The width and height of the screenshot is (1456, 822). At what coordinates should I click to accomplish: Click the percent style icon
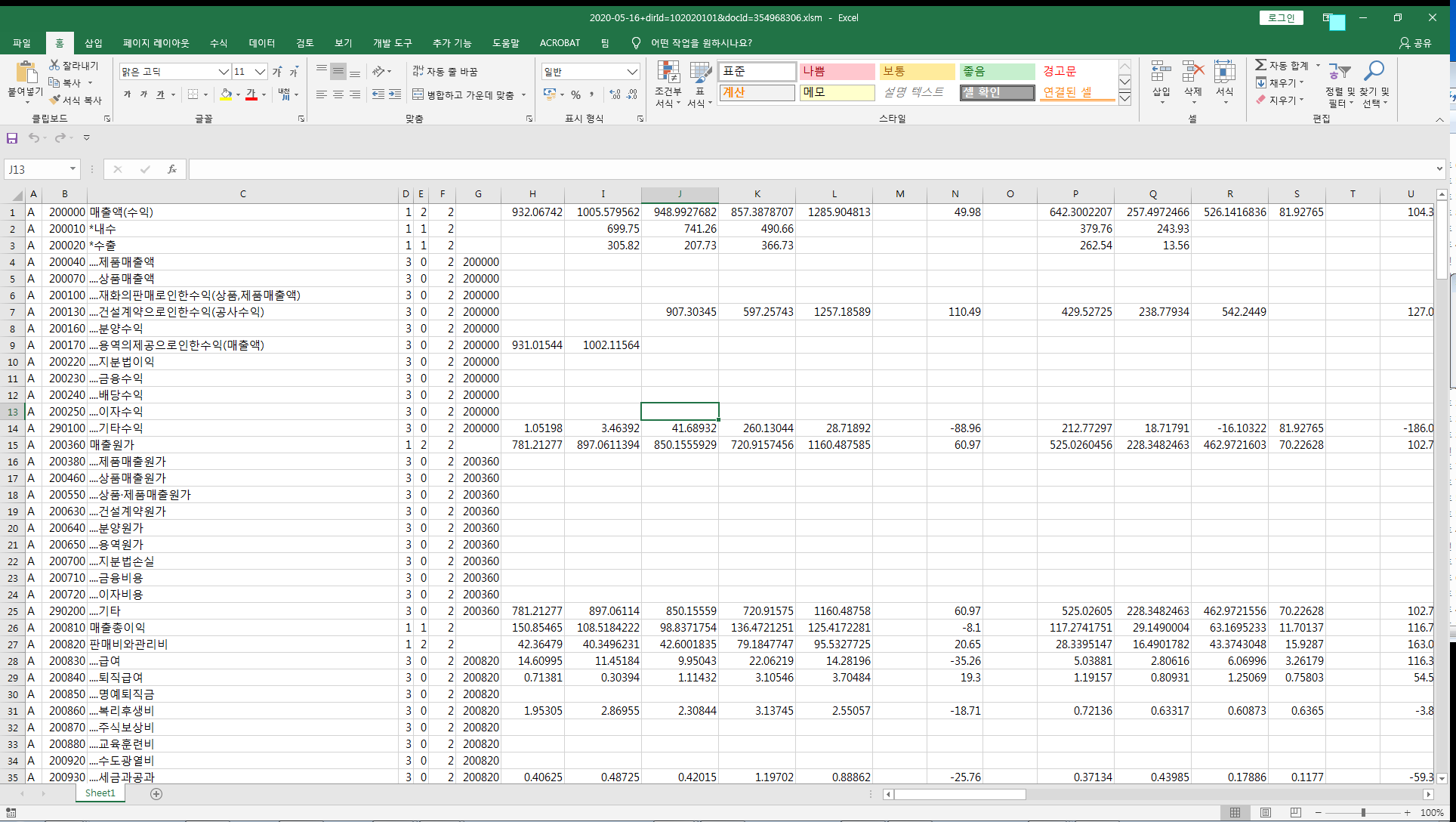(x=575, y=94)
